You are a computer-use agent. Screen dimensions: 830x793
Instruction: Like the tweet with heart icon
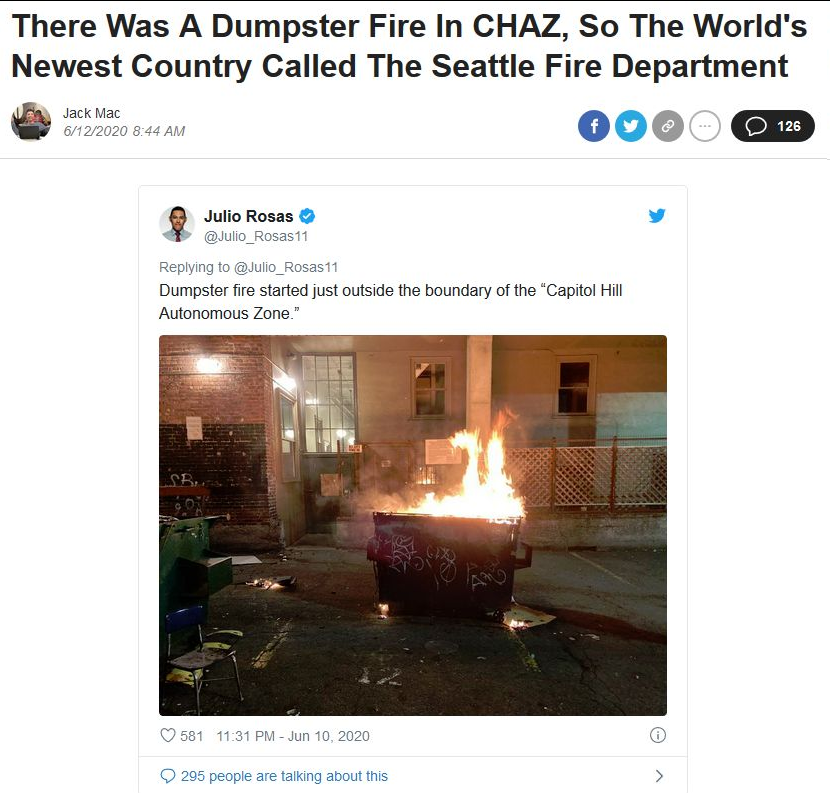(168, 735)
